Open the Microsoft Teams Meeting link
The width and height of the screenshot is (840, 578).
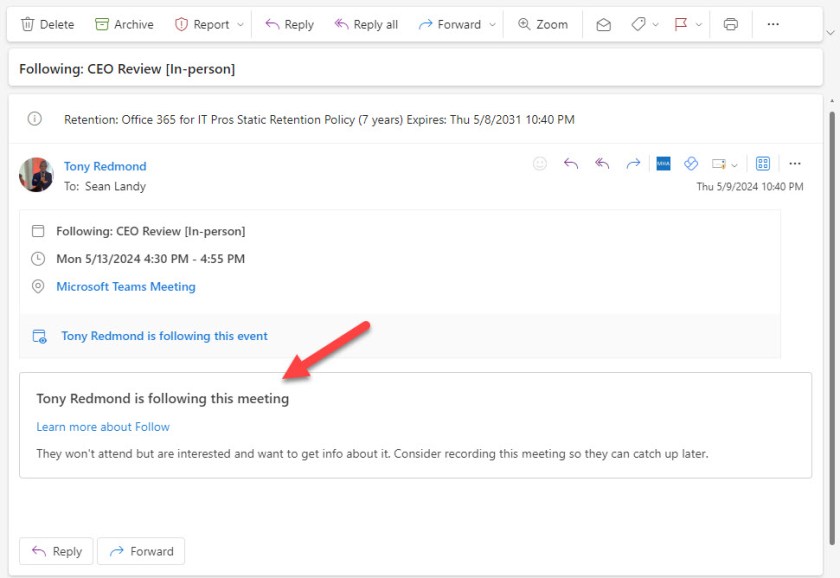tap(126, 287)
